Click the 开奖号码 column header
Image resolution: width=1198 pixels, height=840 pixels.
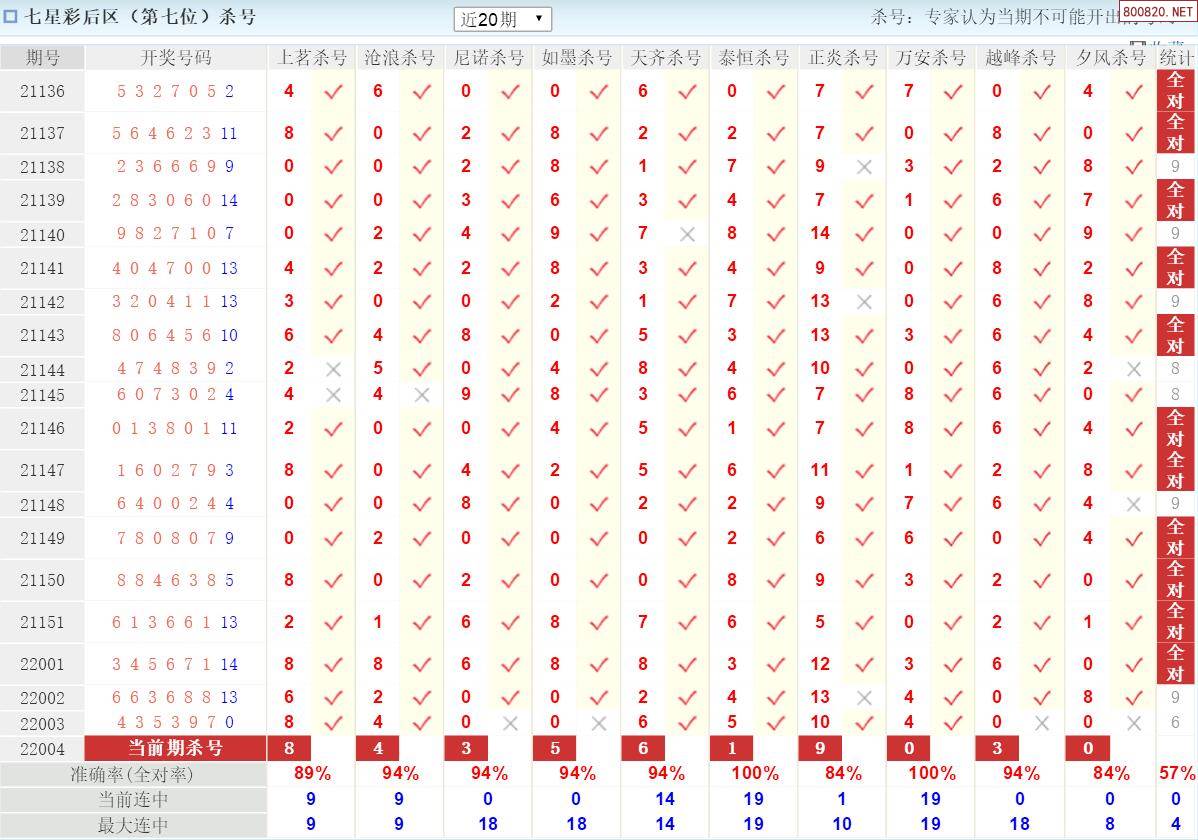[176, 57]
